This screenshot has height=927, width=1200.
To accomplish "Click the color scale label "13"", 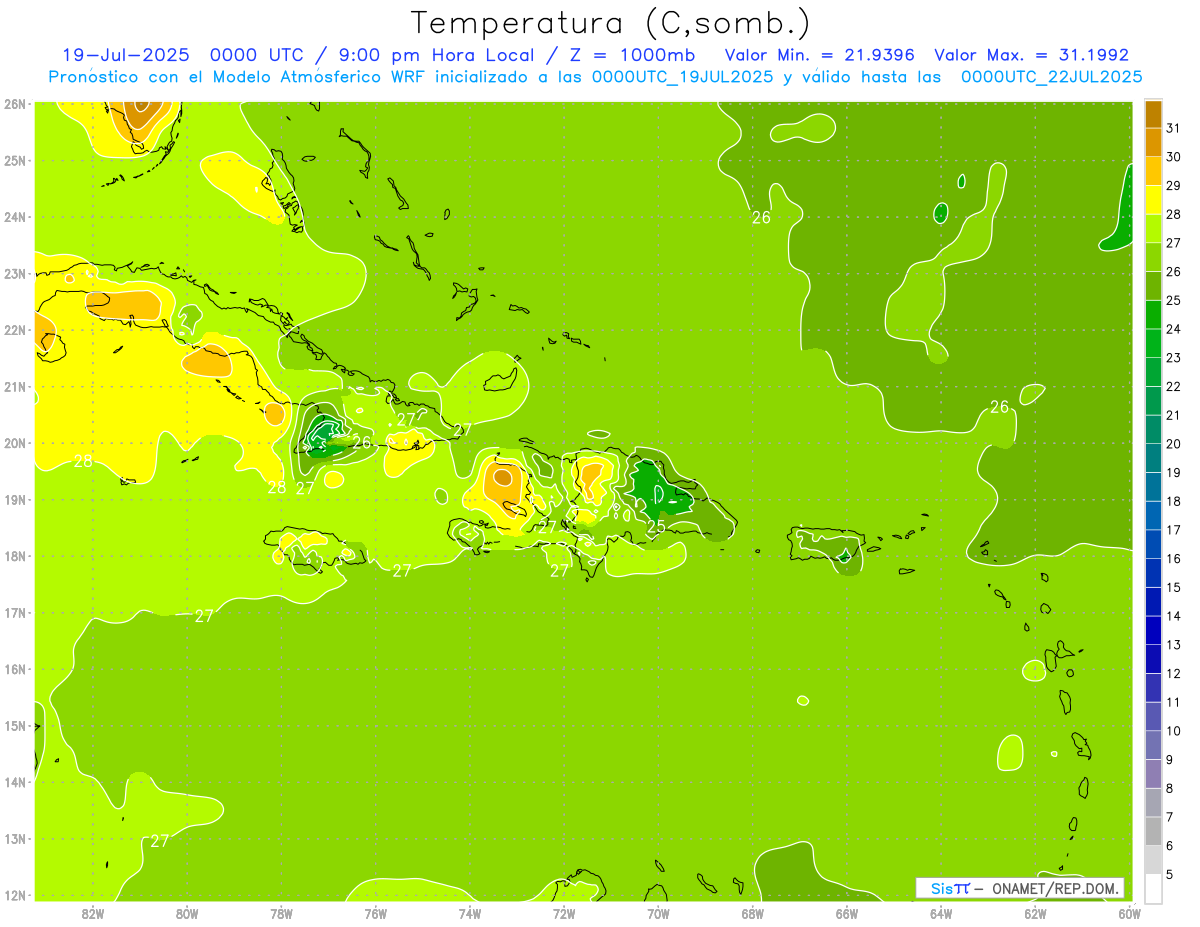I will pos(1174,644).
